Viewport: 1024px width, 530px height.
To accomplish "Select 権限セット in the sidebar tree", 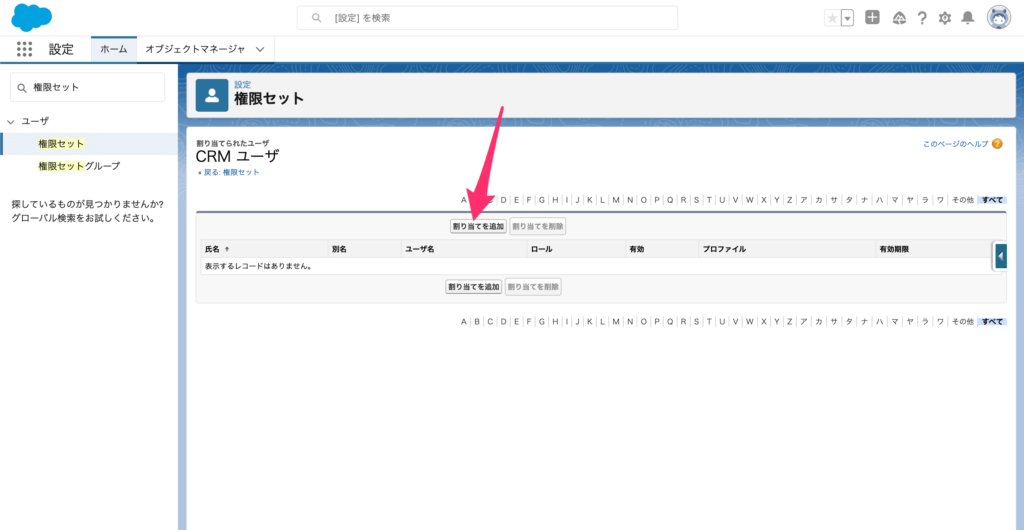I will [61, 144].
